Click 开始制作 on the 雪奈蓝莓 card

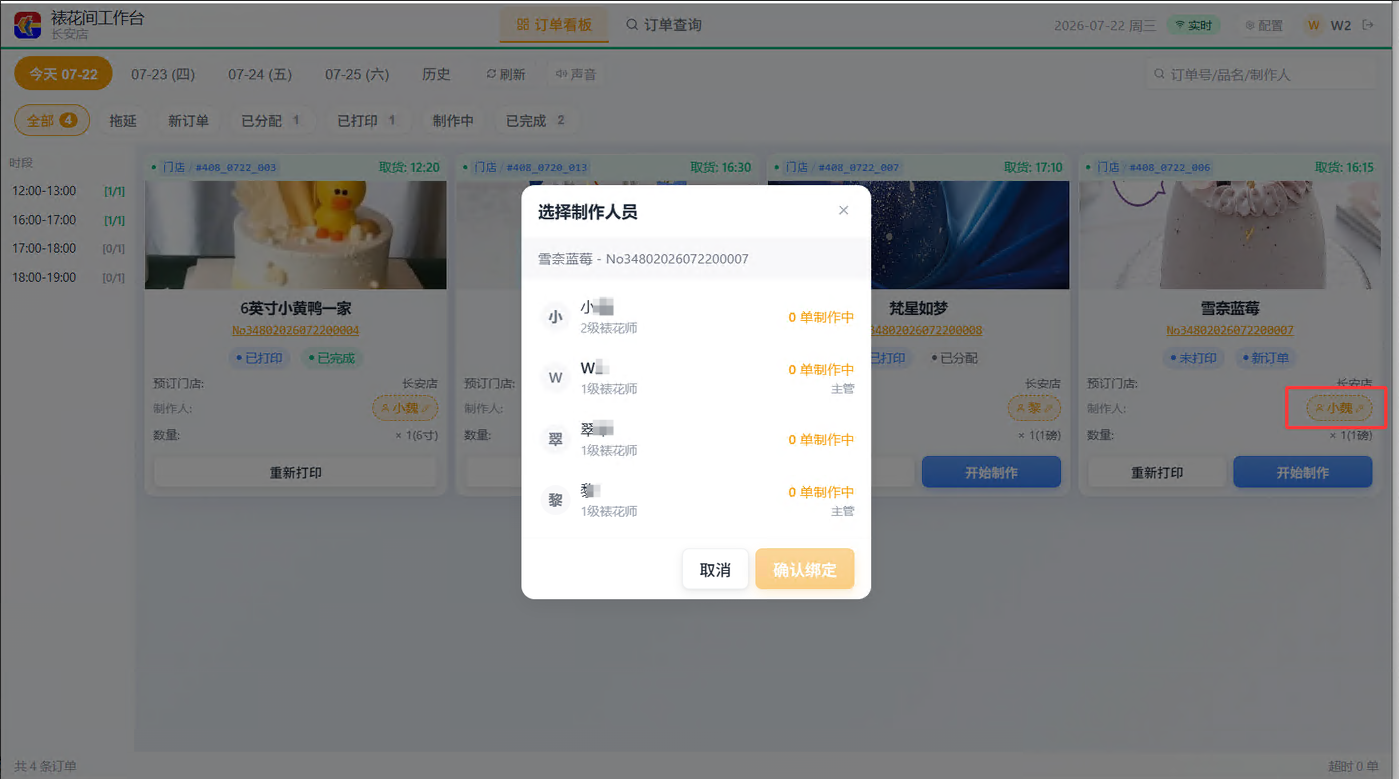1302,472
